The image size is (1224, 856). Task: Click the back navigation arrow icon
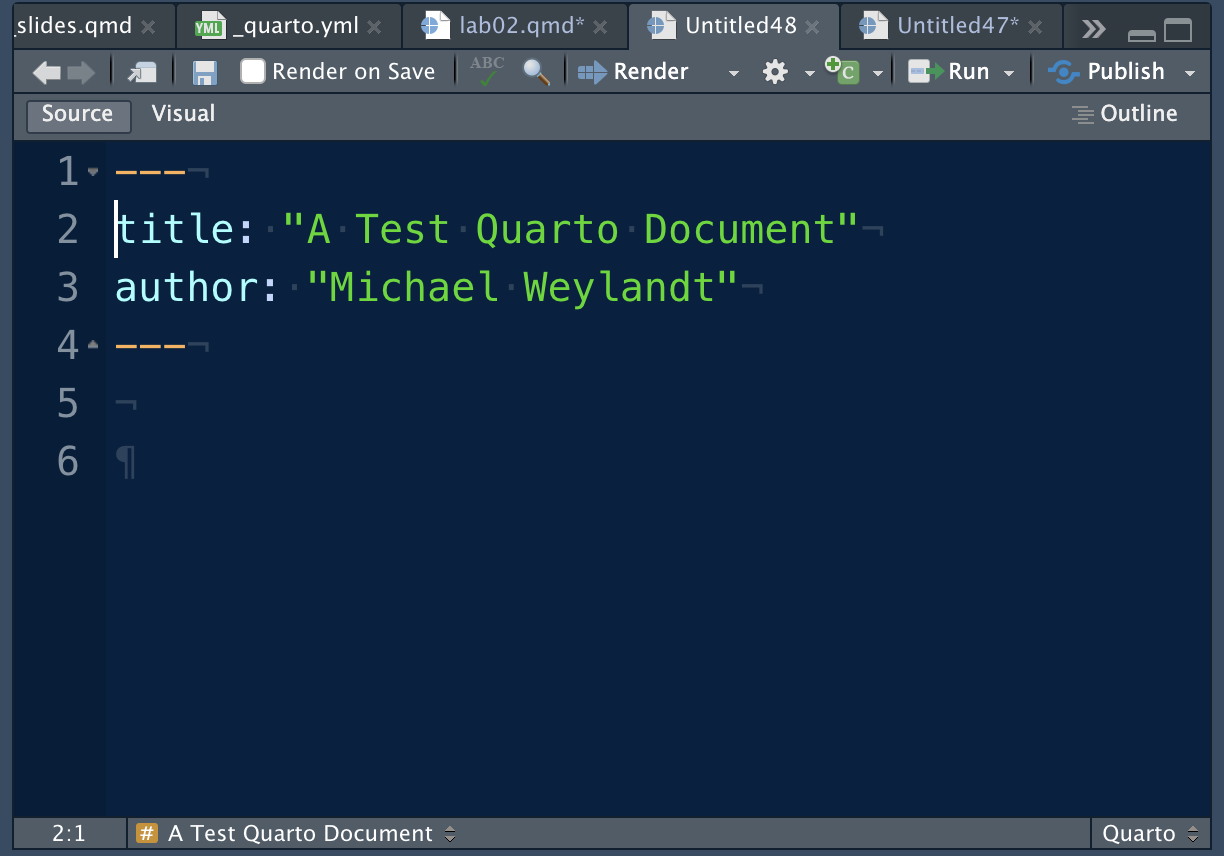click(46, 72)
